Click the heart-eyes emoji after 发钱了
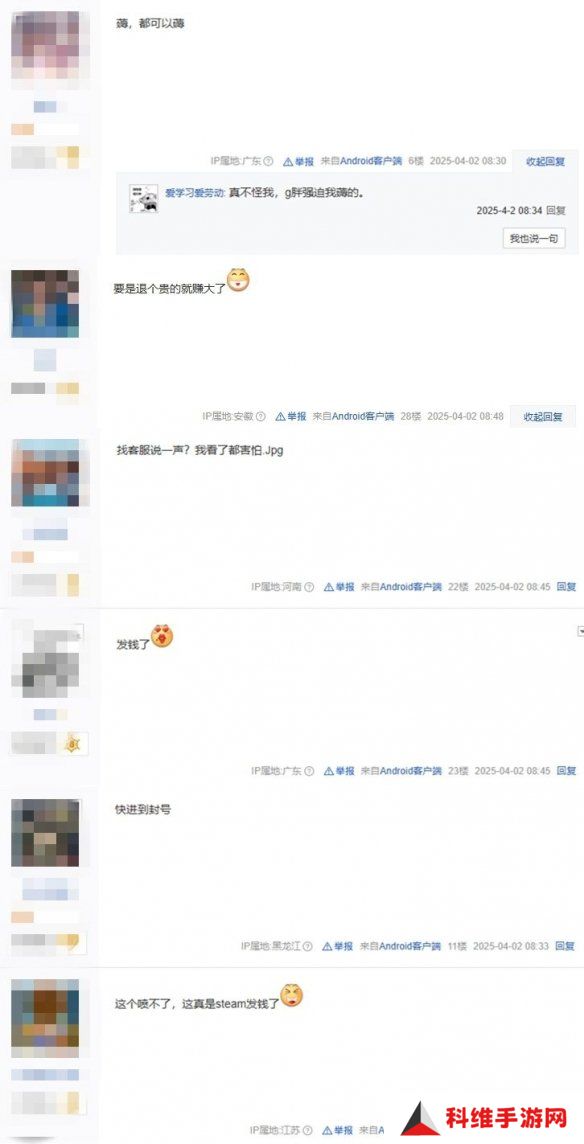Image resolution: width=584 pixels, height=1144 pixels. [x=162, y=635]
